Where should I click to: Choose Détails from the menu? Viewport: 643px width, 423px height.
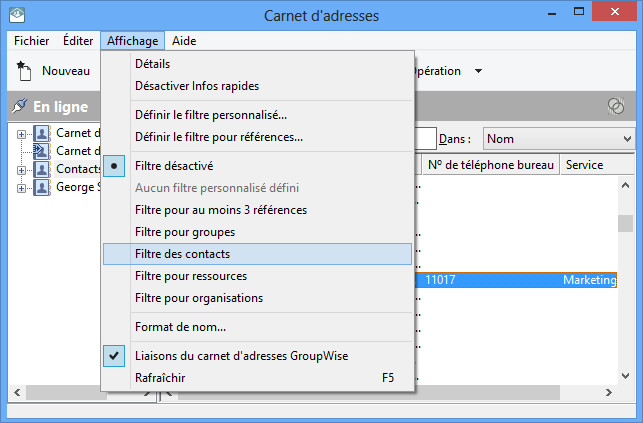tap(257, 64)
